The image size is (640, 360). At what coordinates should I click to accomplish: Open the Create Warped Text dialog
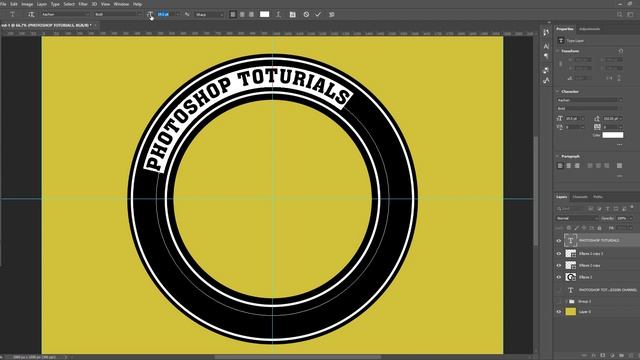click(278, 14)
